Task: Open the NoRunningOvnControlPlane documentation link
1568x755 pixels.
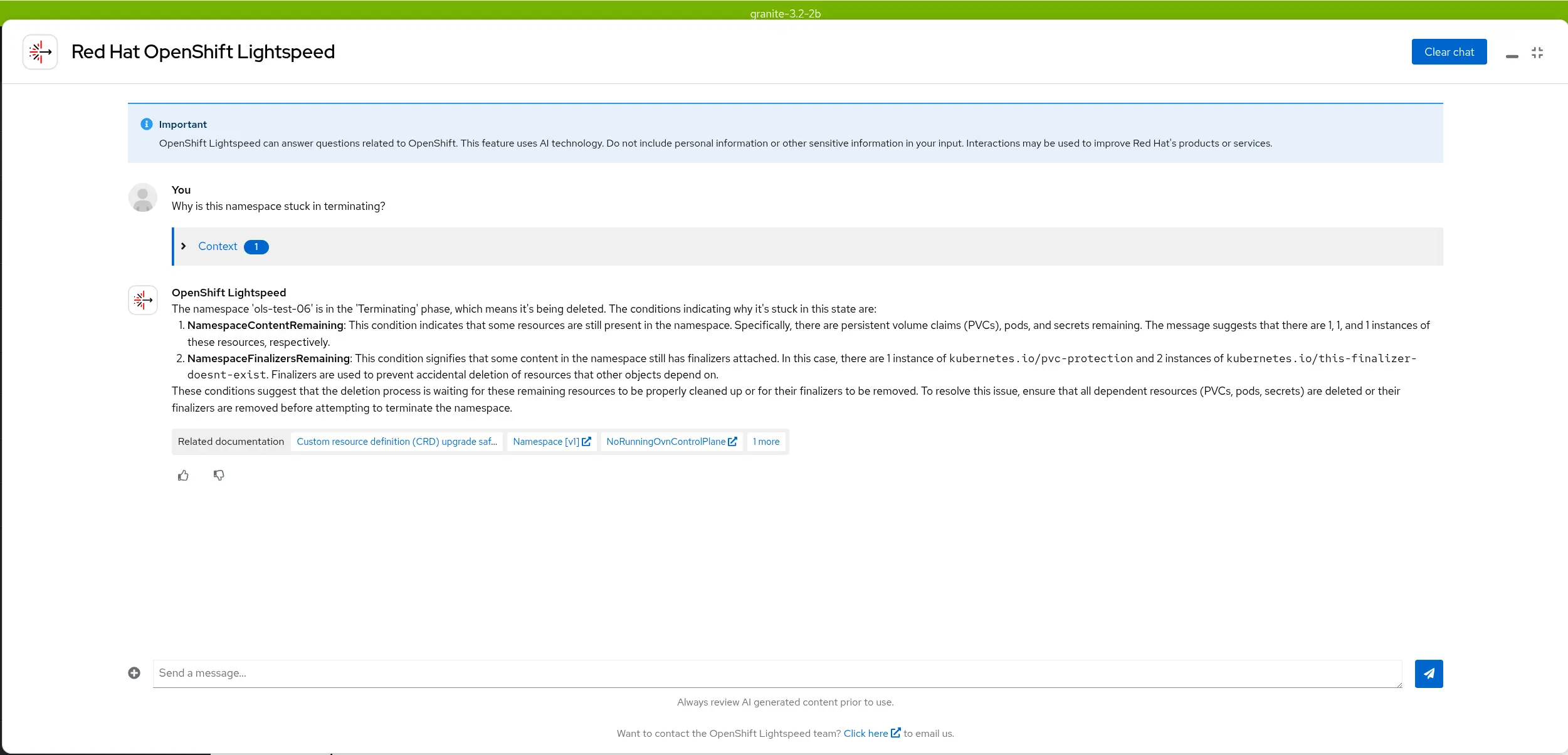Action: (671, 442)
